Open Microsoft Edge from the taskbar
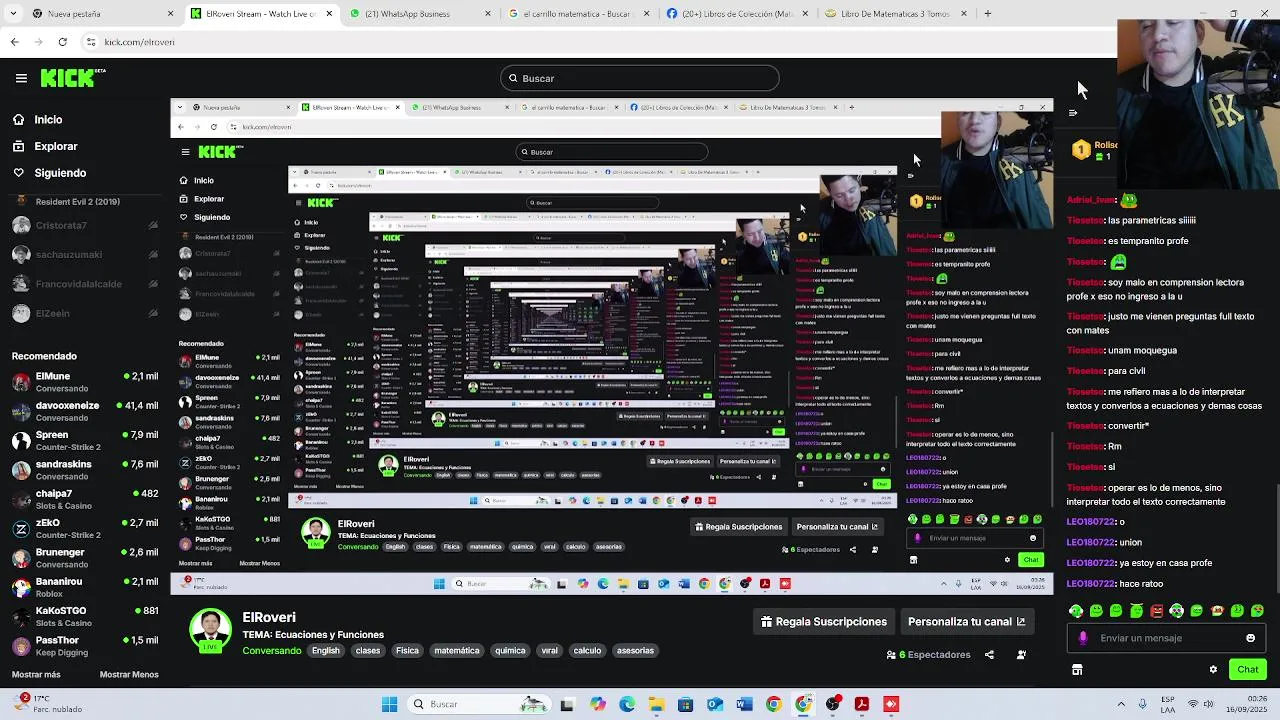Viewport: 1280px width, 720px height. [x=627, y=704]
